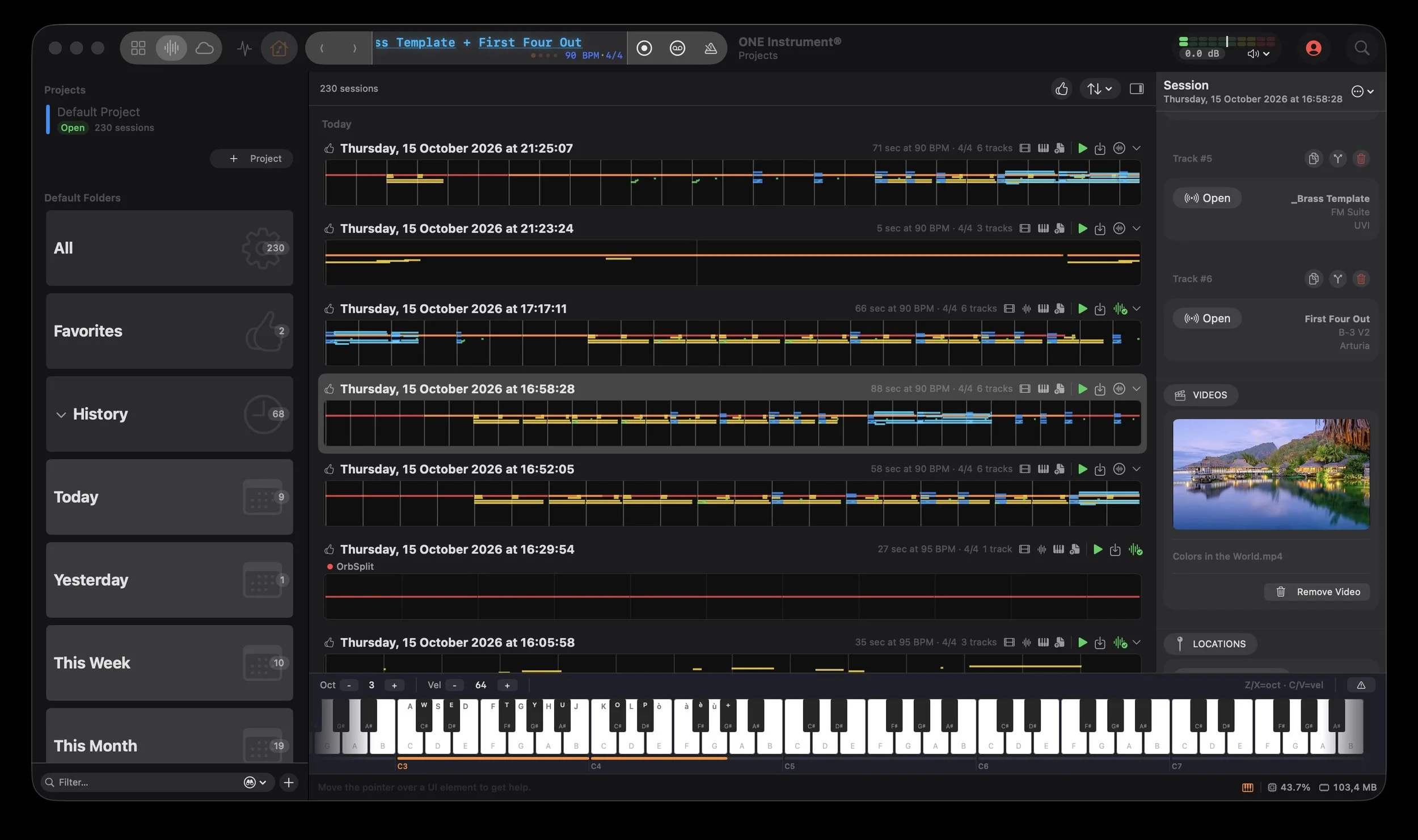Open the user account icon
The image size is (1418, 840).
click(1313, 48)
